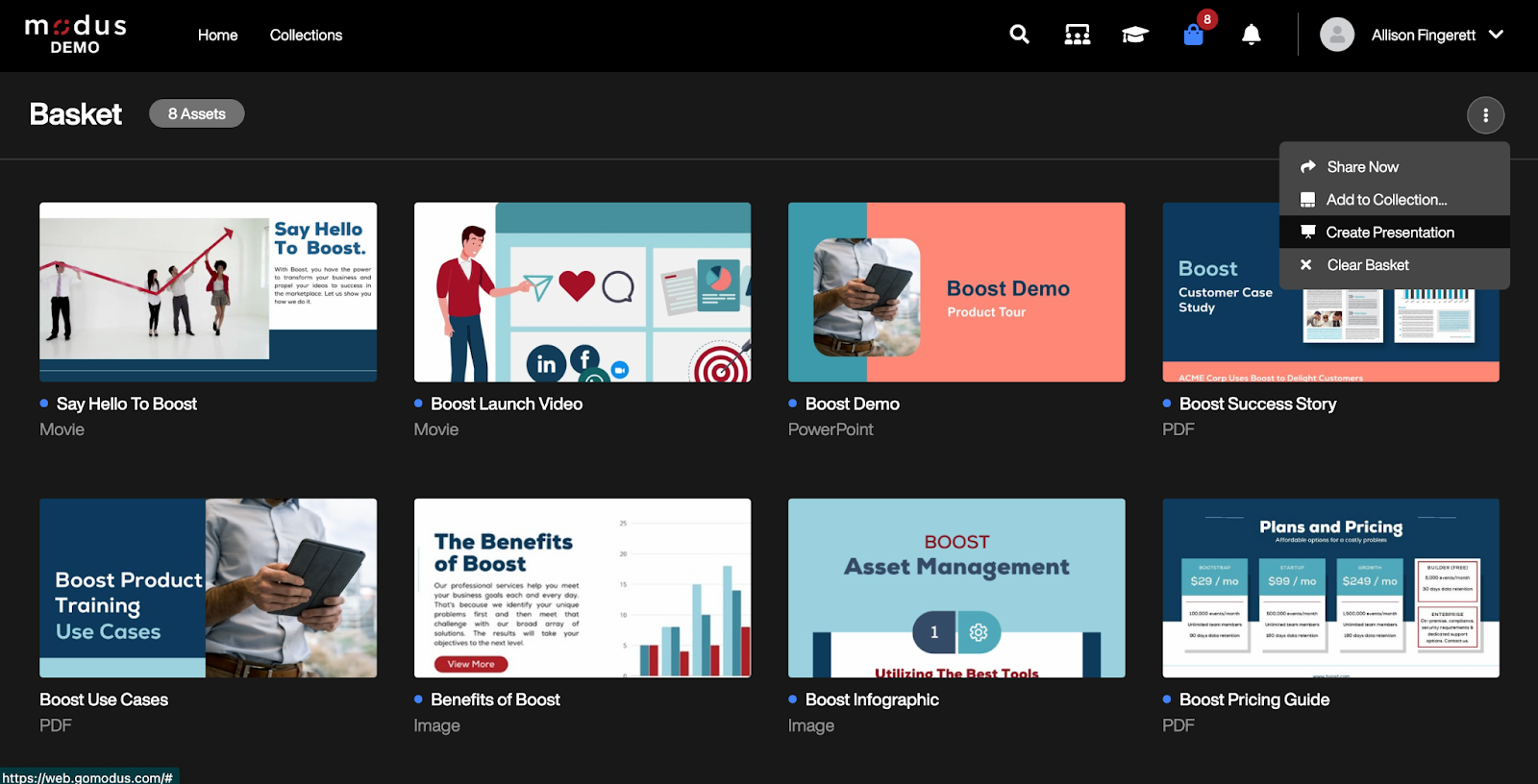Screen dimensions: 1538x784
Task: Toggle the three-dot basket options button
Action: point(1485,115)
